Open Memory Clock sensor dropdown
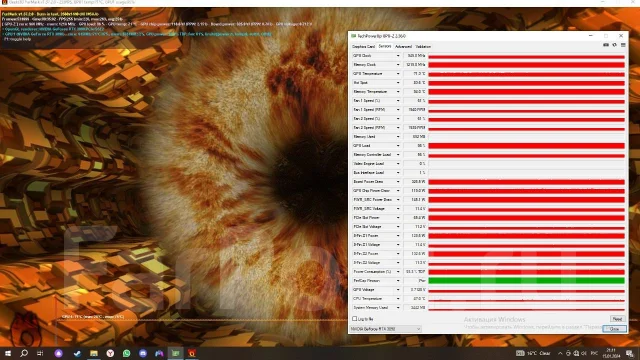Screen dimensions: 640x360 (x=398, y=64)
